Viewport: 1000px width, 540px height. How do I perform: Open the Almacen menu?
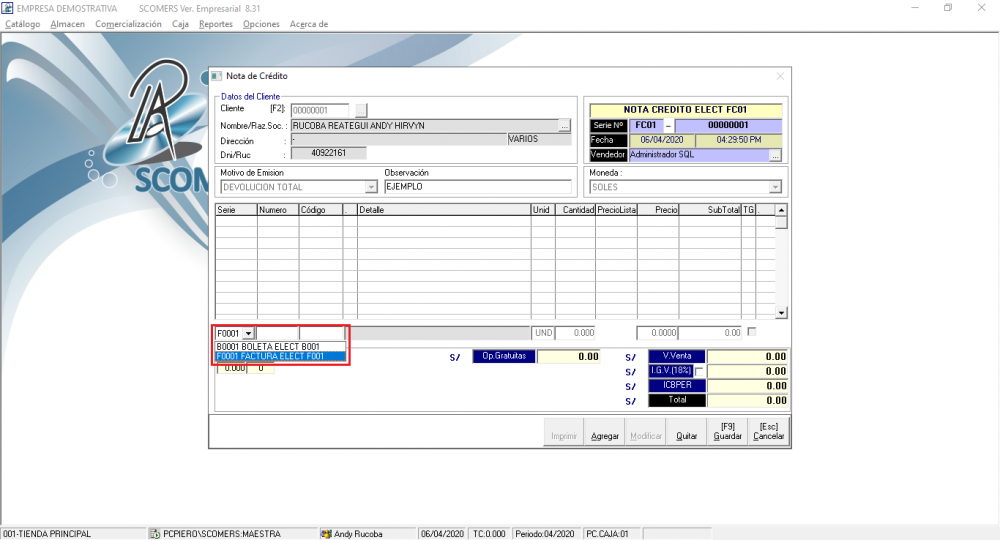68,24
